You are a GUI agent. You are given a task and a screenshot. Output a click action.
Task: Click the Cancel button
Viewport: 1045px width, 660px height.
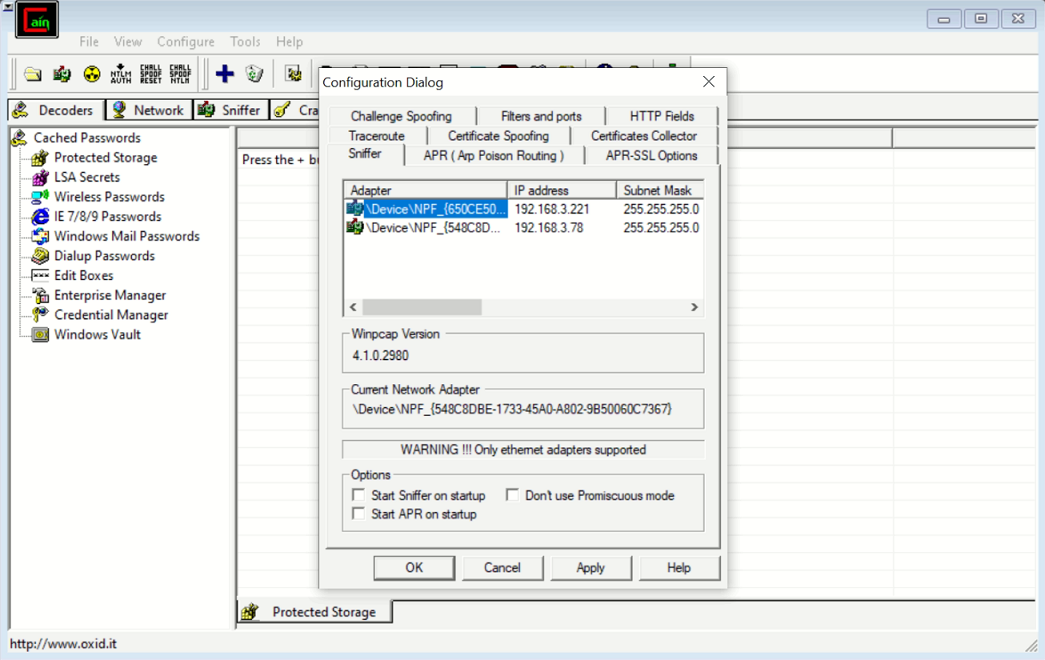pos(502,567)
